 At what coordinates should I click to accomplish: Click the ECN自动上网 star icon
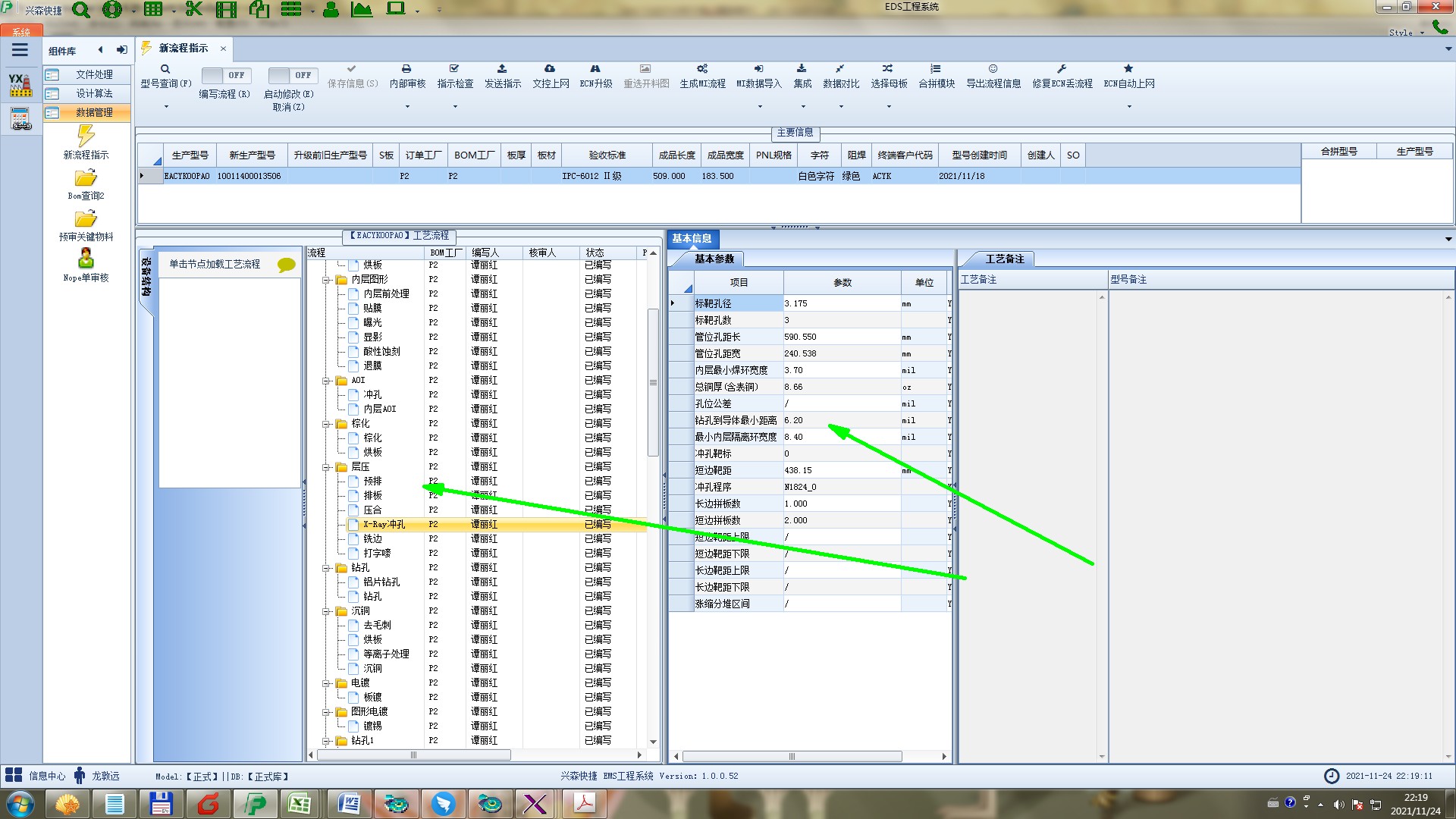[1128, 69]
